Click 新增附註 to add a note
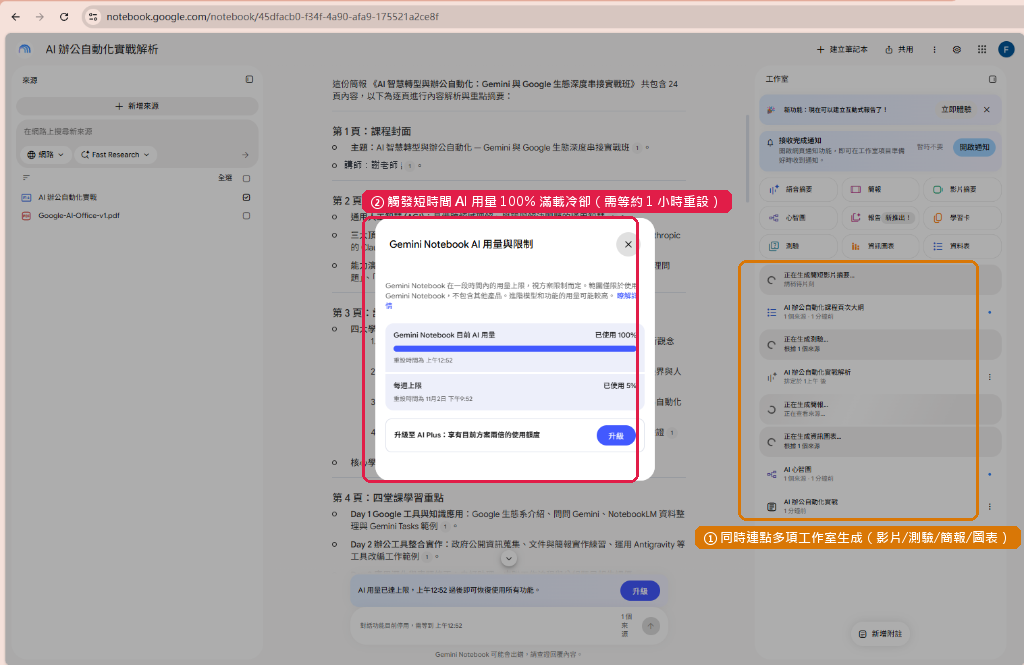 coord(880,634)
